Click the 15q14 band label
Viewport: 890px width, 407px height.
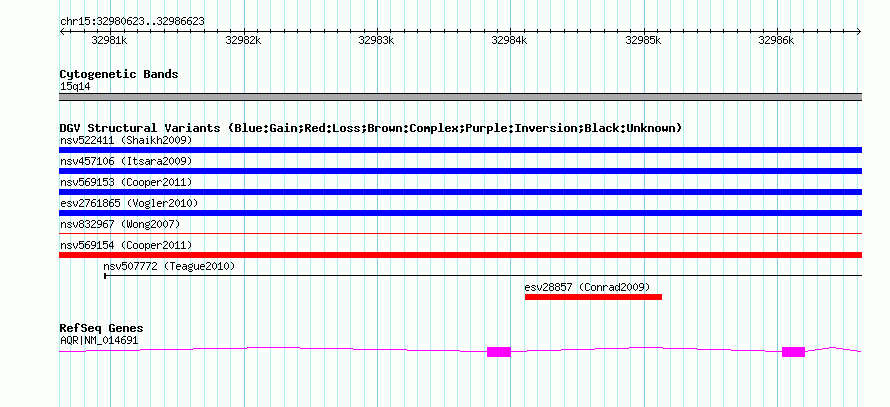(75, 86)
